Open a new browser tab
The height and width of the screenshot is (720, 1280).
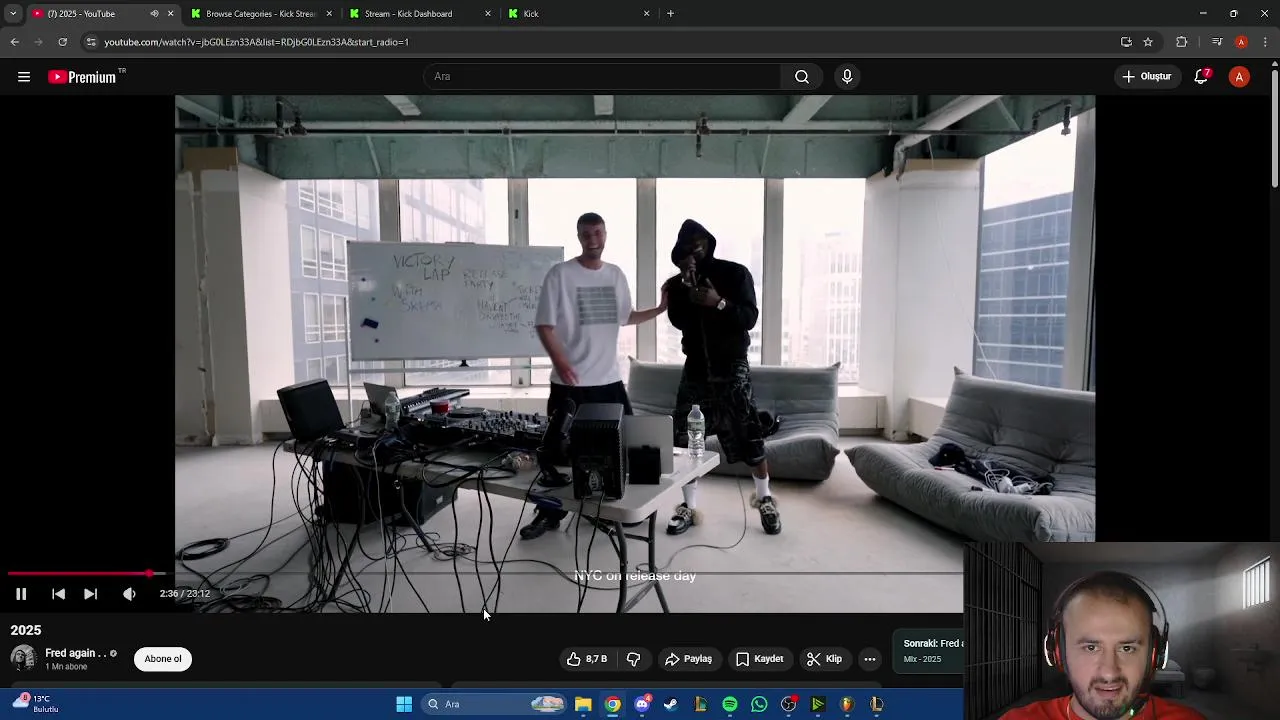pos(670,14)
